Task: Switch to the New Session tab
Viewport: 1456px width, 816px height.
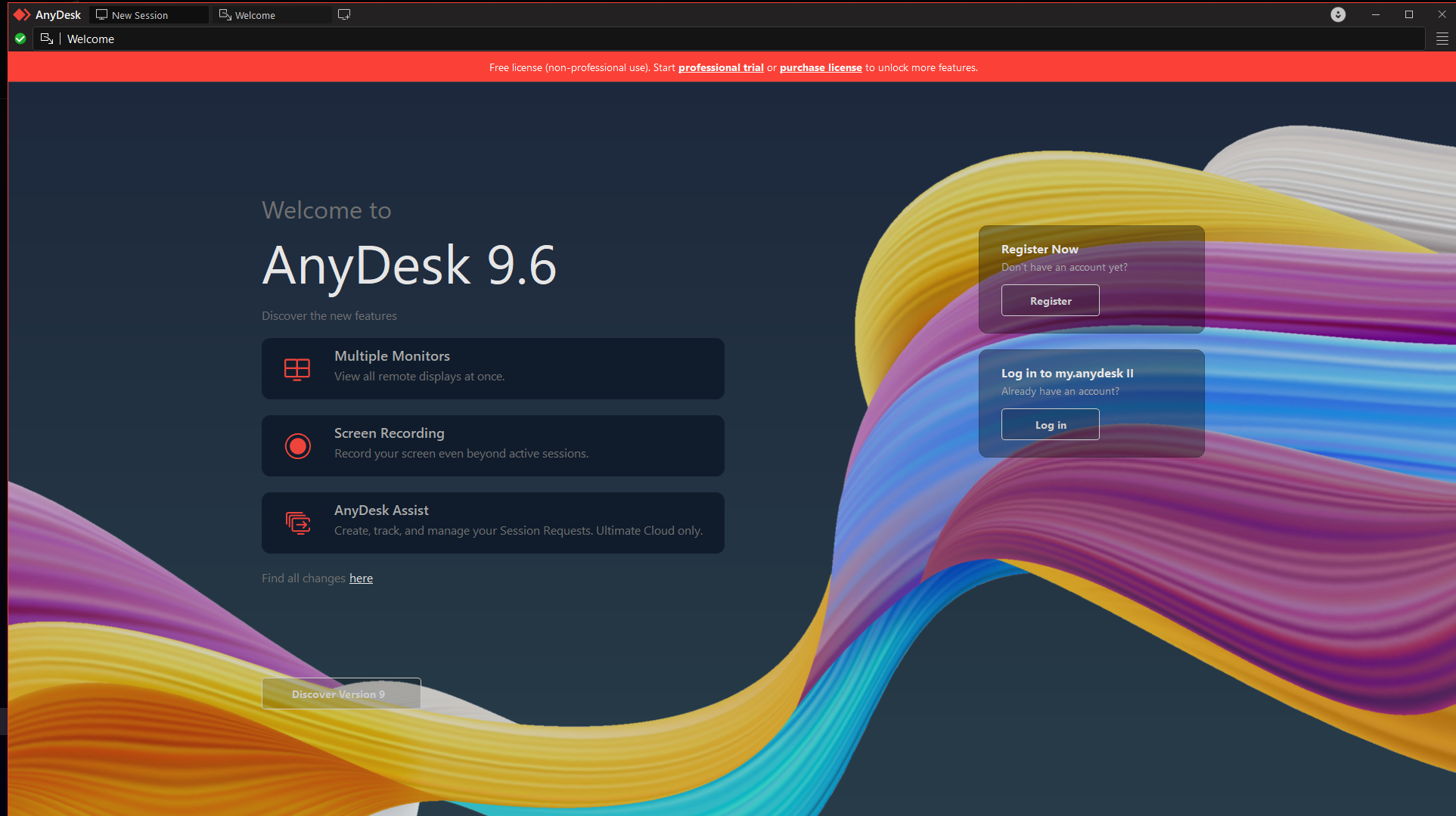Action: [149, 15]
